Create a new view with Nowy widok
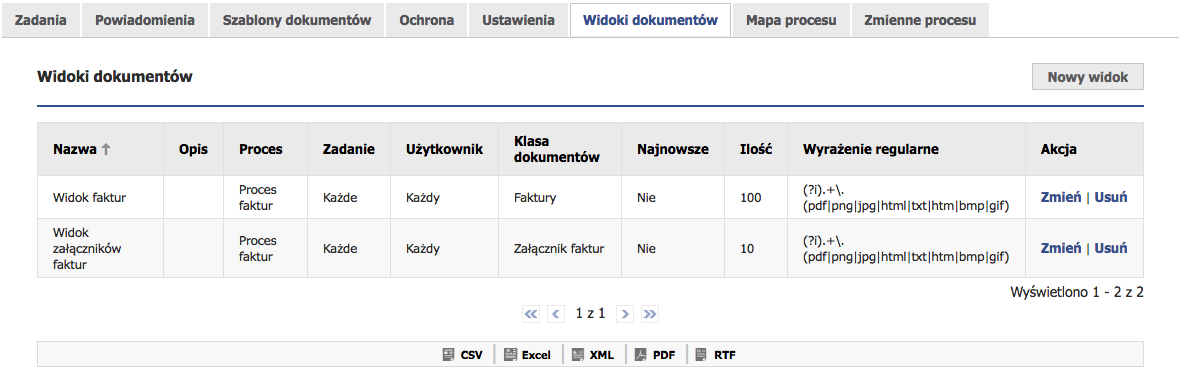The height and width of the screenshot is (377, 1188). click(x=1088, y=77)
